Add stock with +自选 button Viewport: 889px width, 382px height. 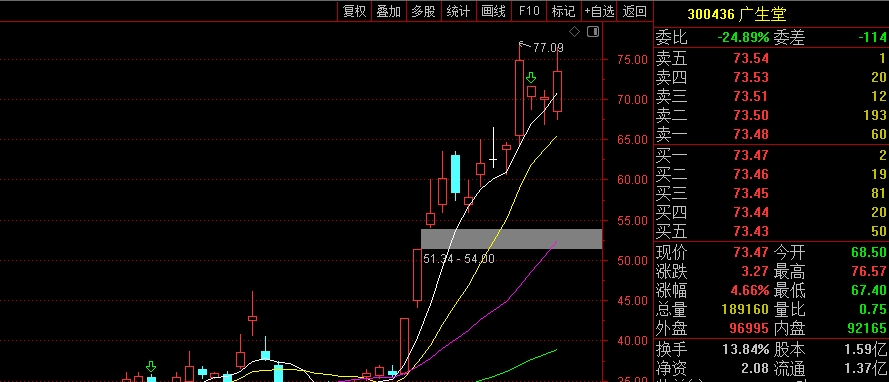point(599,11)
